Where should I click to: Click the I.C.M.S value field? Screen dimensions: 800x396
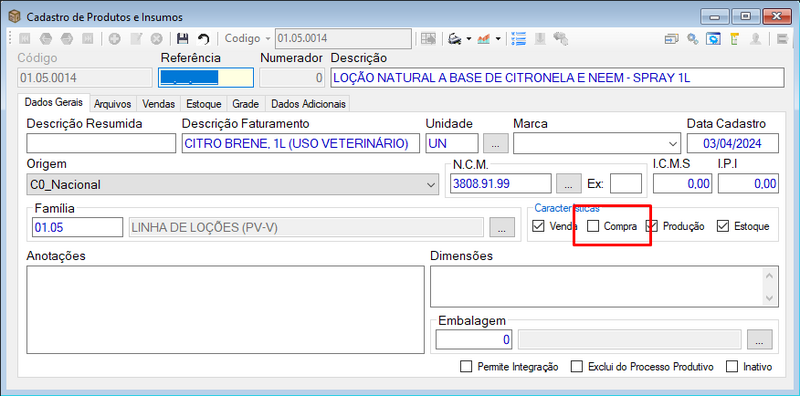click(682, 184)
